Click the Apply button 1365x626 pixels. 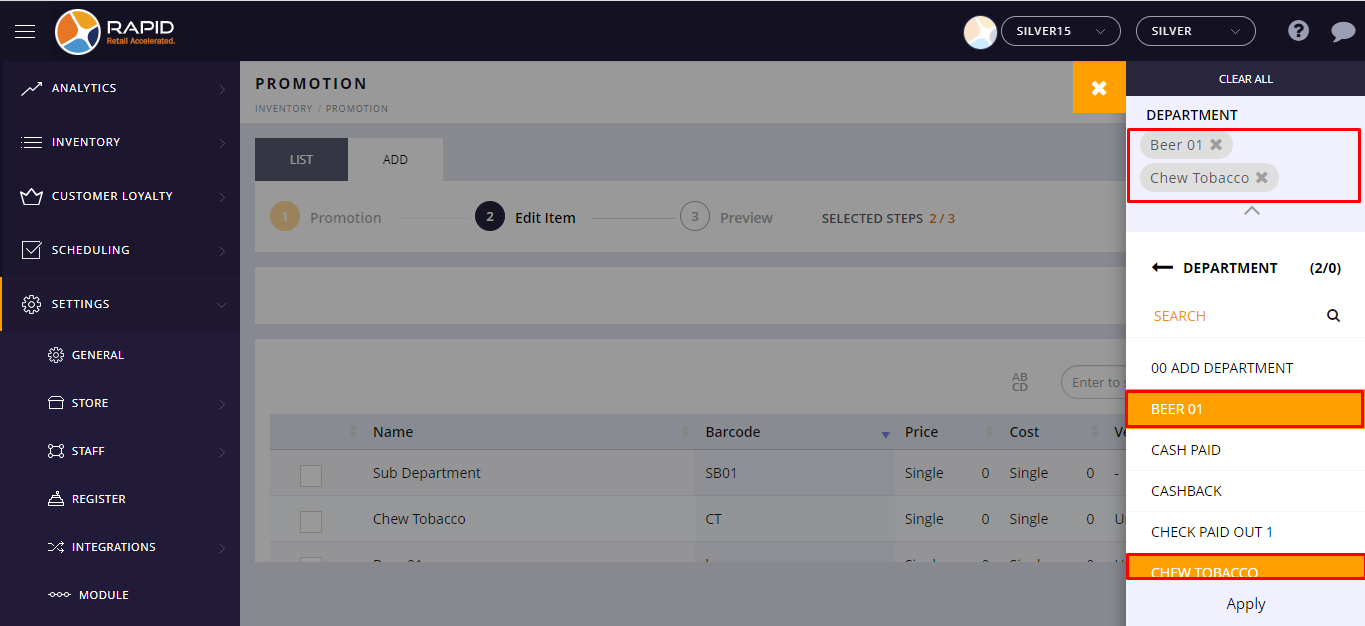(x=1245, y=604)
